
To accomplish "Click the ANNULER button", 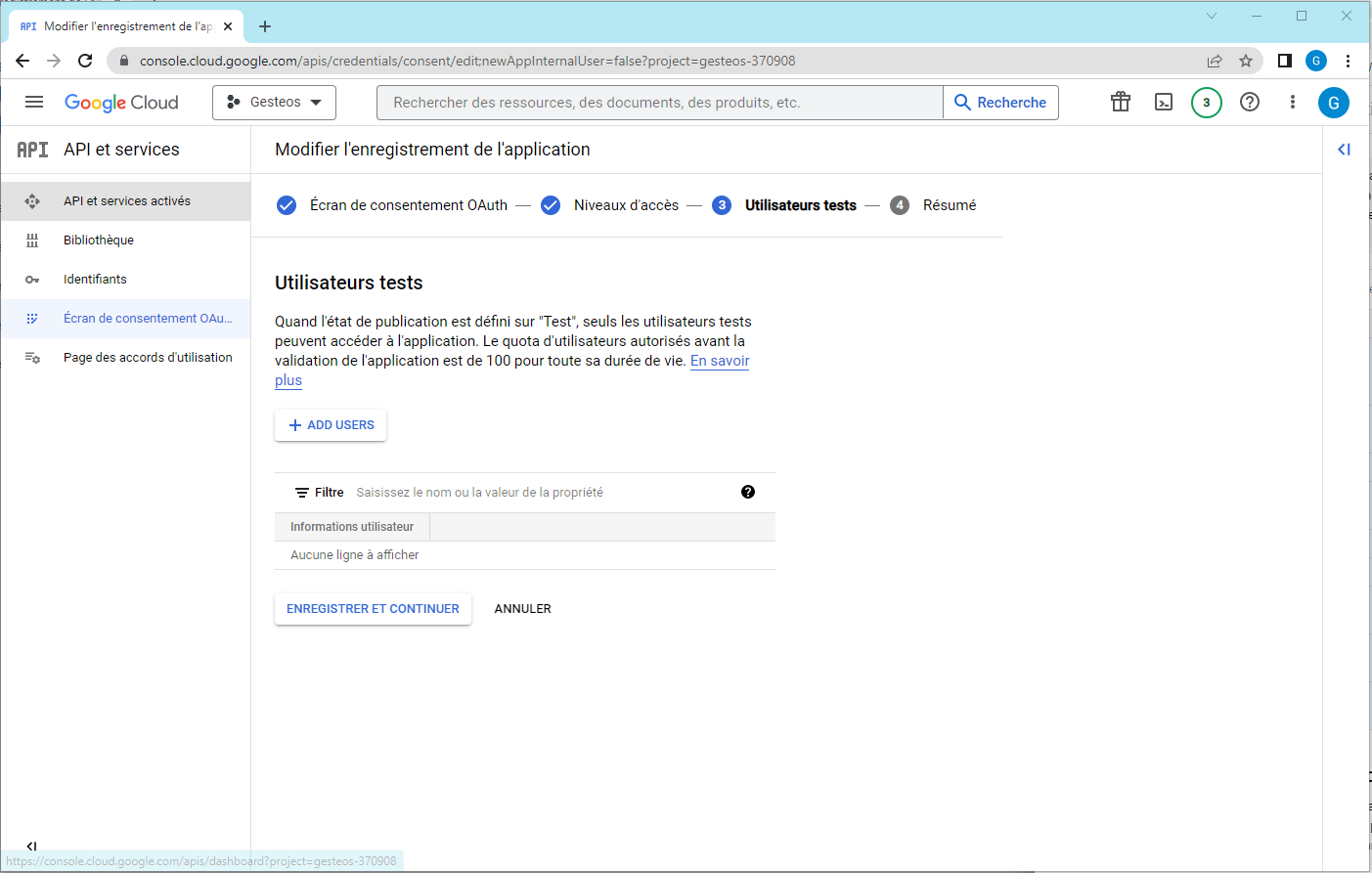I will [522, 609].
